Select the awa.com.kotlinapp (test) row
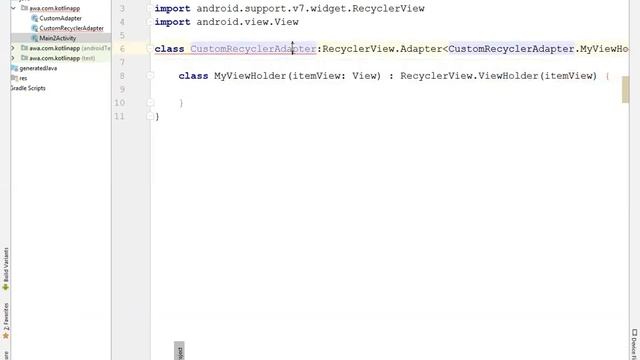Viewport: 640px width, 360px height. tap(62, 58)
